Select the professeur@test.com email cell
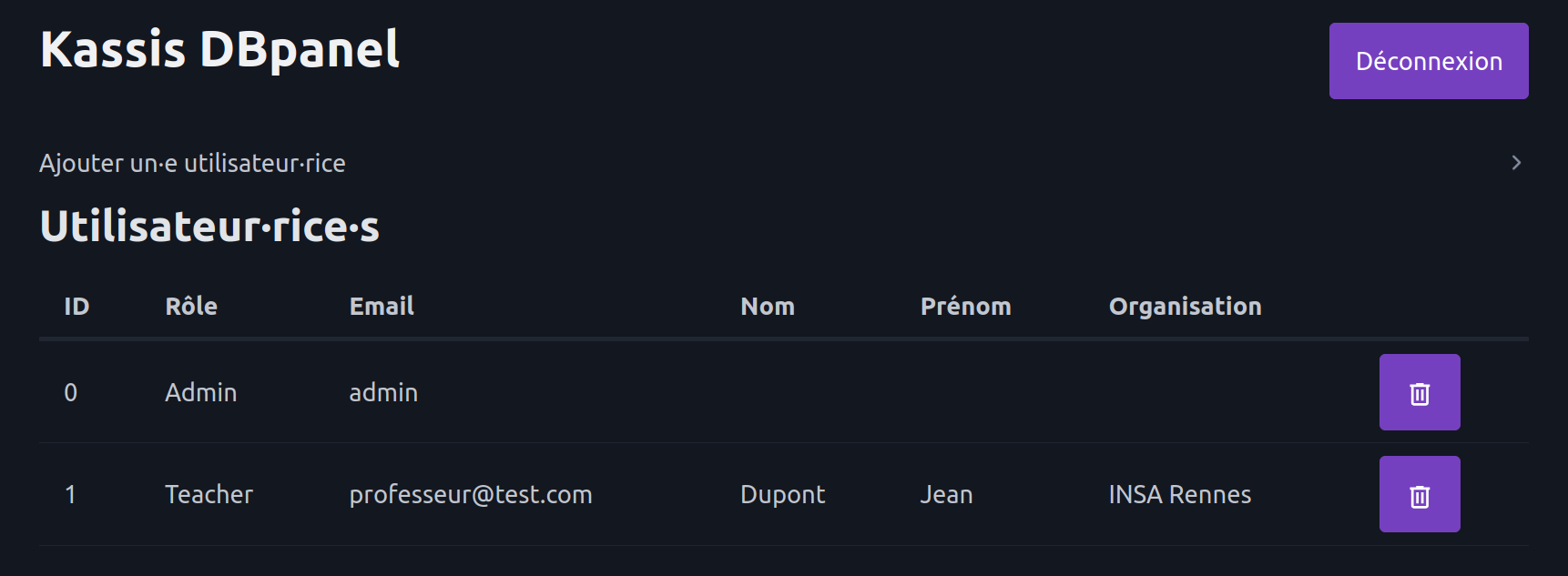Image resolution: width=1568 pixels, height=576 pixels. [x=470, y=494]
